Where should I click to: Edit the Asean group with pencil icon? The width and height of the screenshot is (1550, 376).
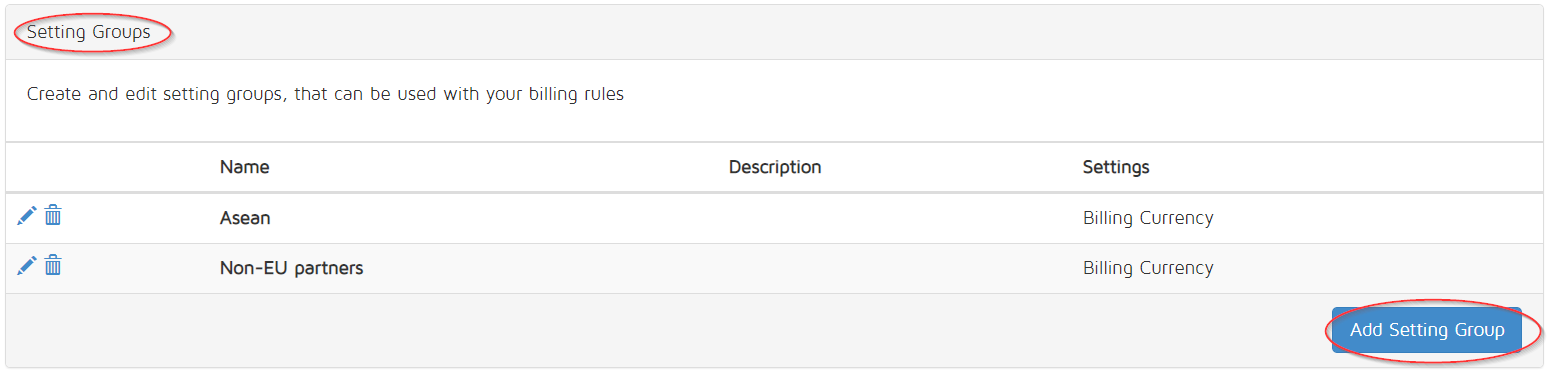(x=27, y=215)
